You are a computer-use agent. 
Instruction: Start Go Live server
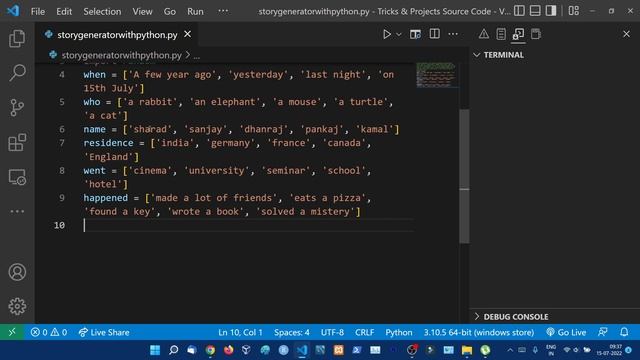566,332
